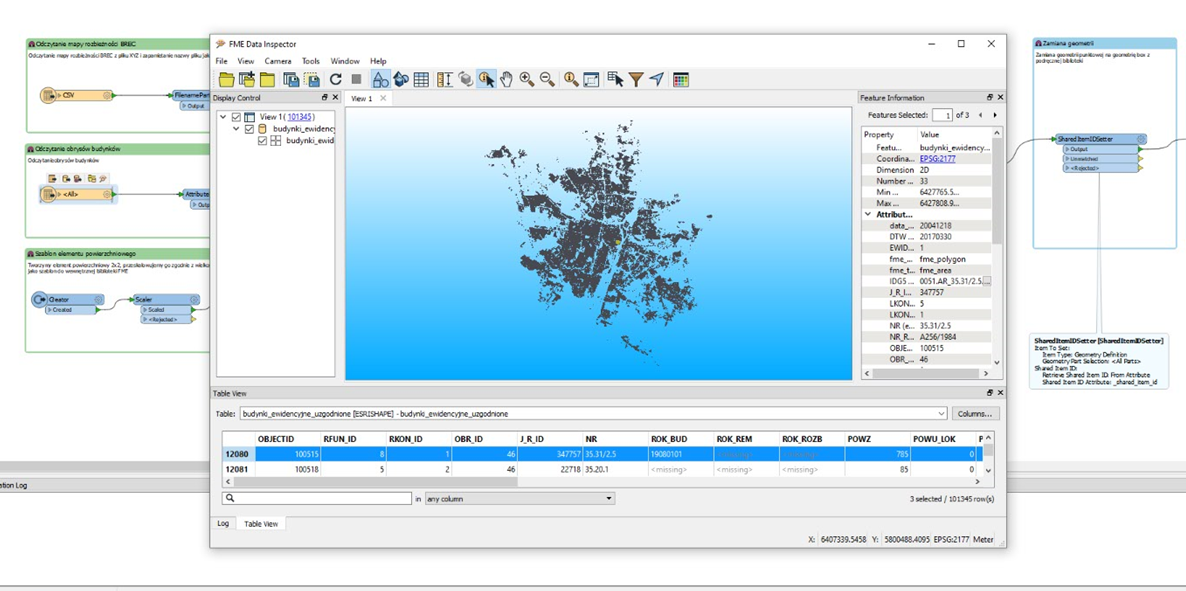Image resolution: width=1186 pixels, height=591 pixels.
Task: Toggle the budynki_ewidencyjne dataset checkbox
Action: (x=249, y=129)
